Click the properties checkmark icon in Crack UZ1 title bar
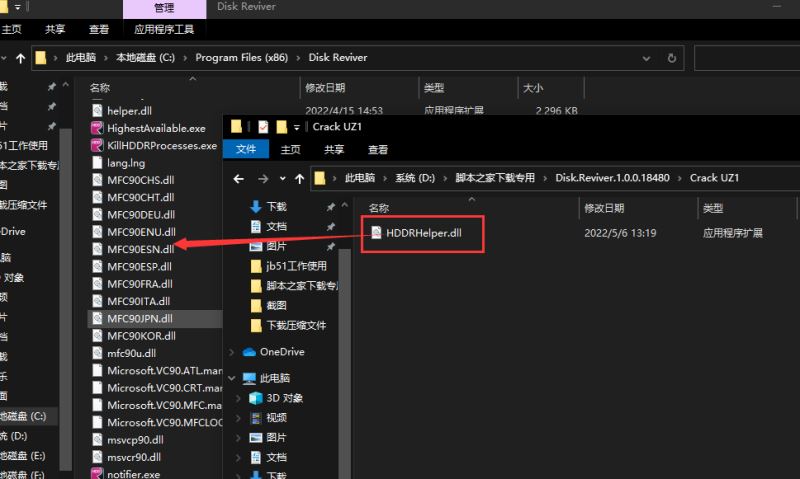Image resolution: width=800 pixels, height=479 pixels. pos(263,127)
